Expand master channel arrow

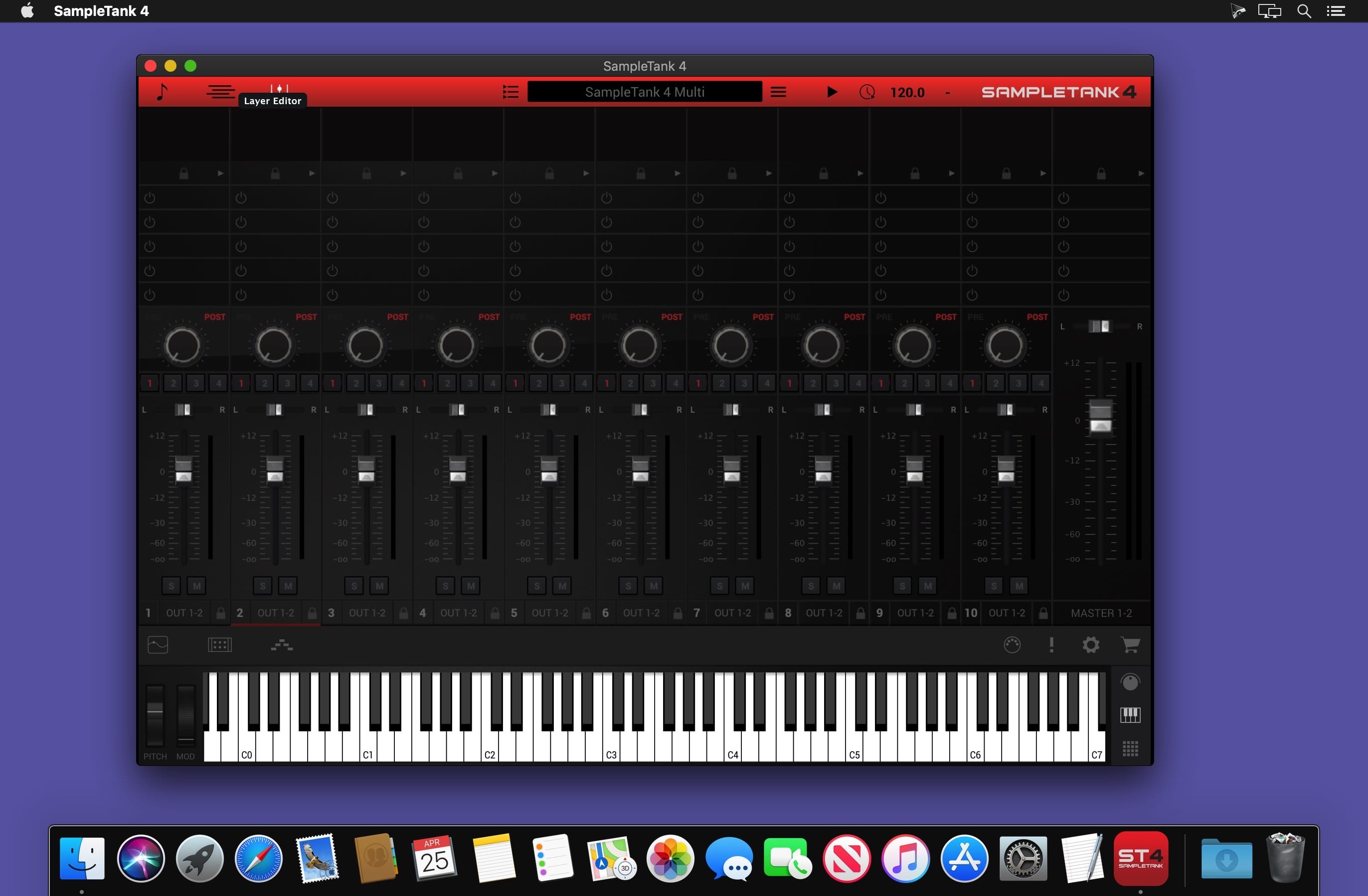click(x=1141, y=173)
